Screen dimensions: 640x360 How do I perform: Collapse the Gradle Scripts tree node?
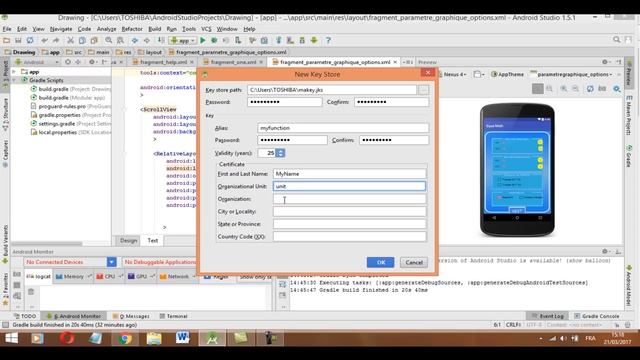(14, 80)
